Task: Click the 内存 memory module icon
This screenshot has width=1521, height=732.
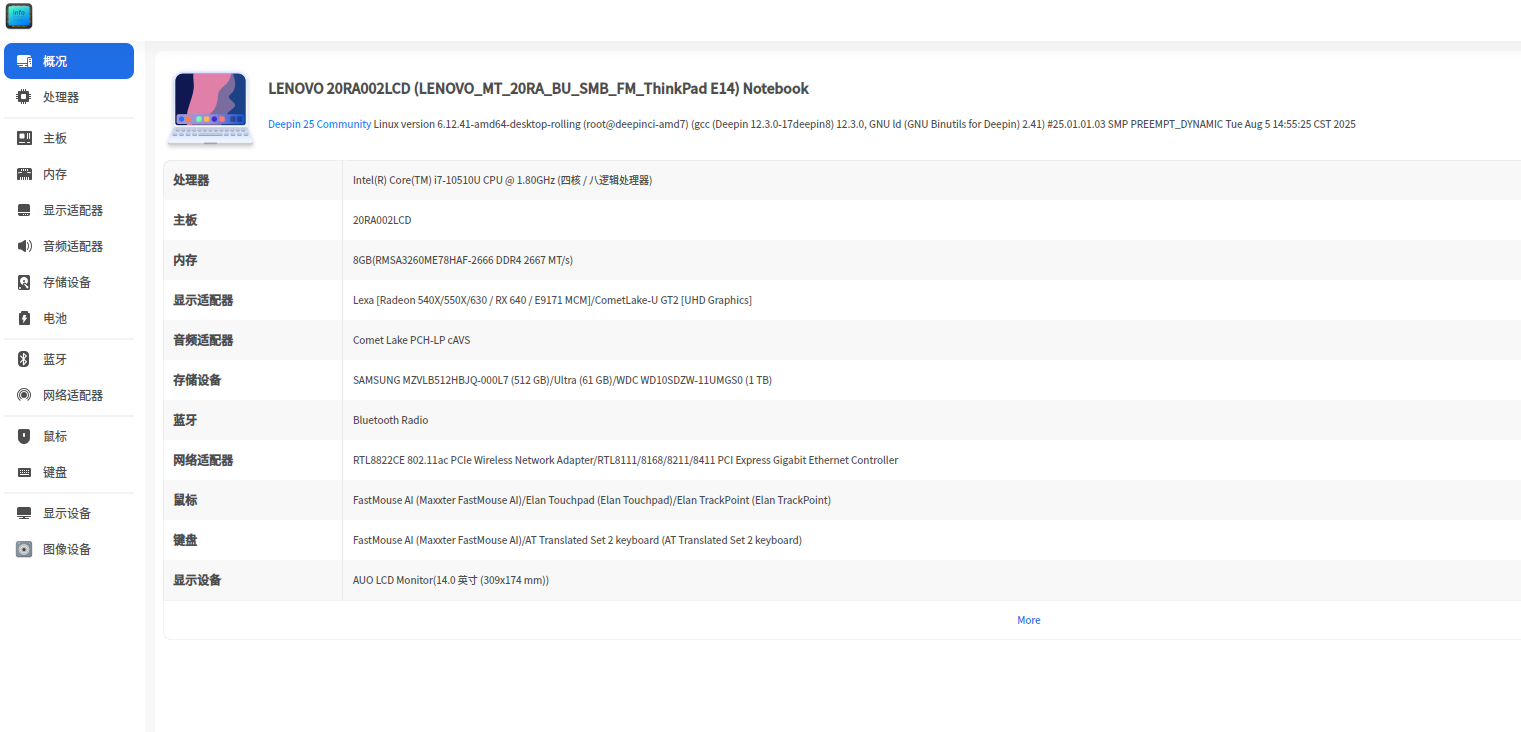Action: pyautogui.click(x=24, y=174)
